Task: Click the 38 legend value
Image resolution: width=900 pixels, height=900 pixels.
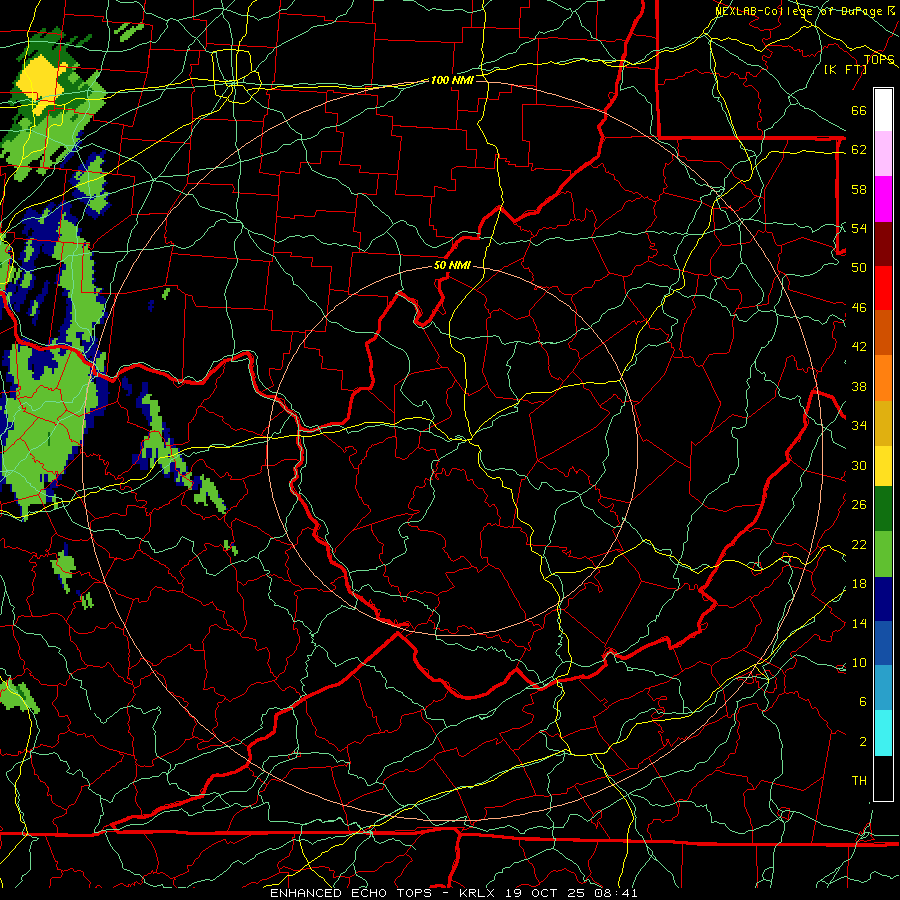Action: [859, 386]
